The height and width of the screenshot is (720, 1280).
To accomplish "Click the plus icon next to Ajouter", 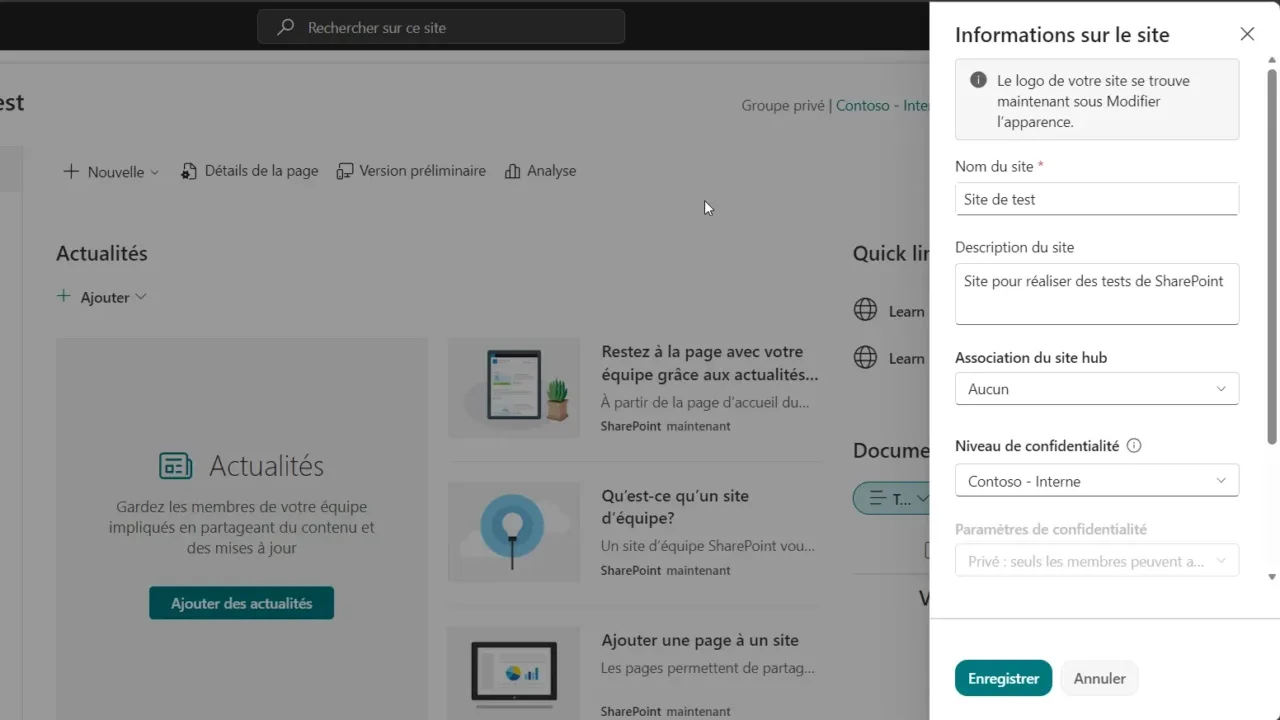I will coord(64,296).
